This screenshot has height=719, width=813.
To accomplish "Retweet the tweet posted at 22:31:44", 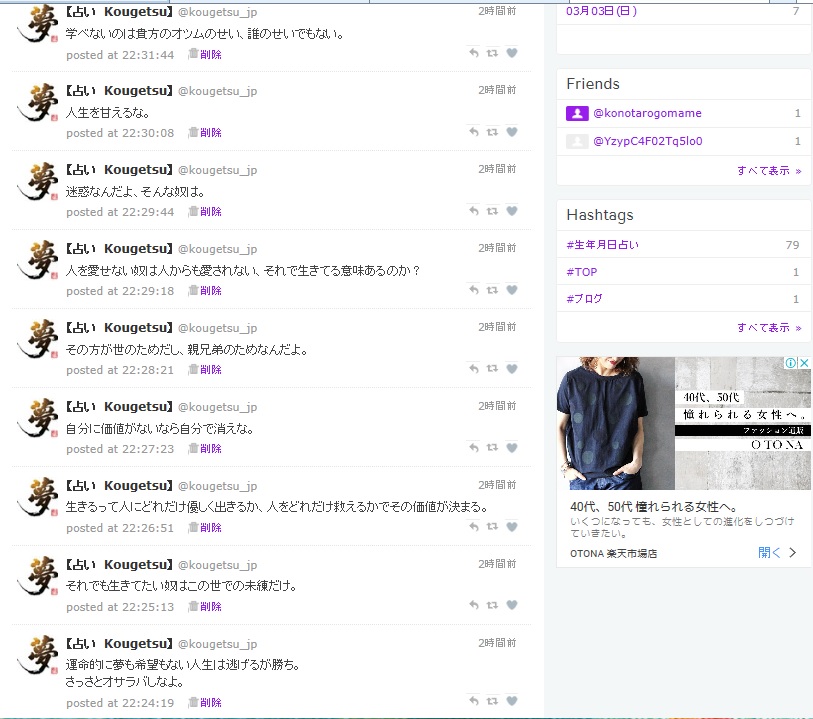I will (492, 53).
